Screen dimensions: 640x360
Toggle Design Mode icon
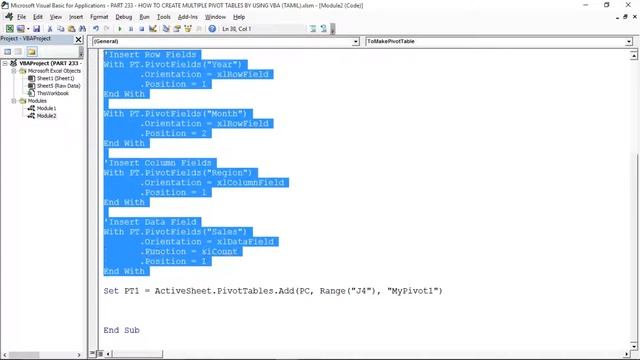(x=153, y=29)
